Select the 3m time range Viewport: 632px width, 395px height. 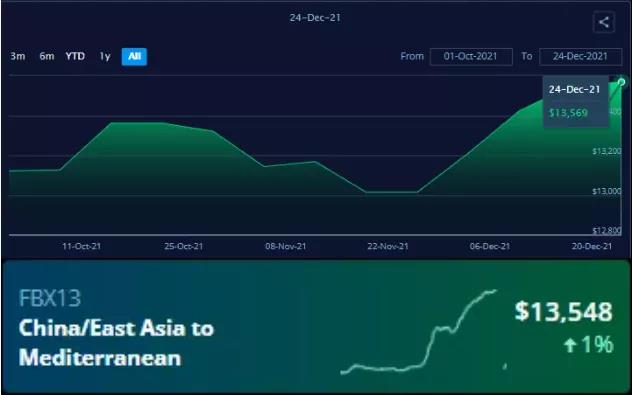(x=18, y=56)
